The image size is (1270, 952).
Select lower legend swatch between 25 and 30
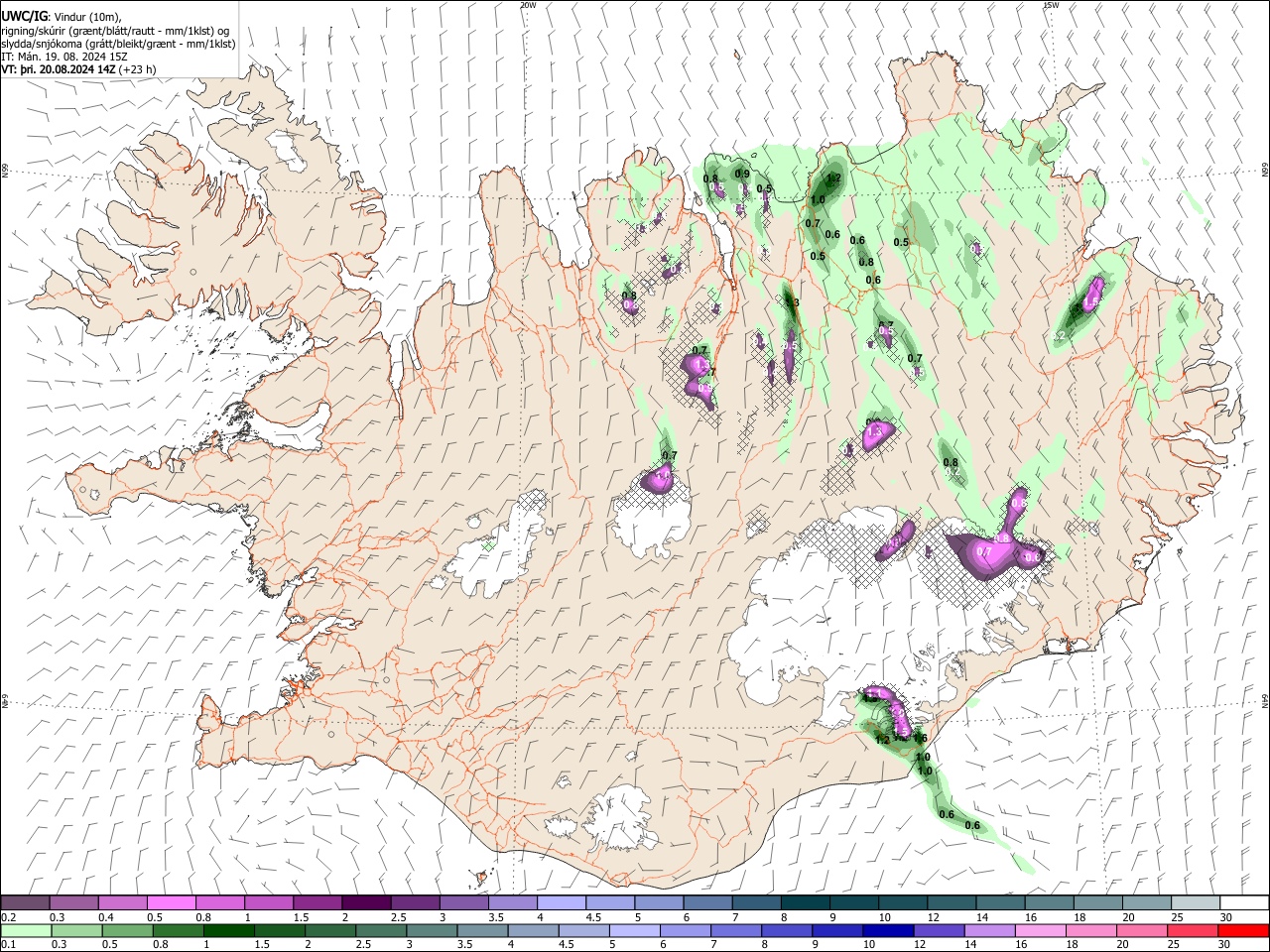pos(1193,931)
